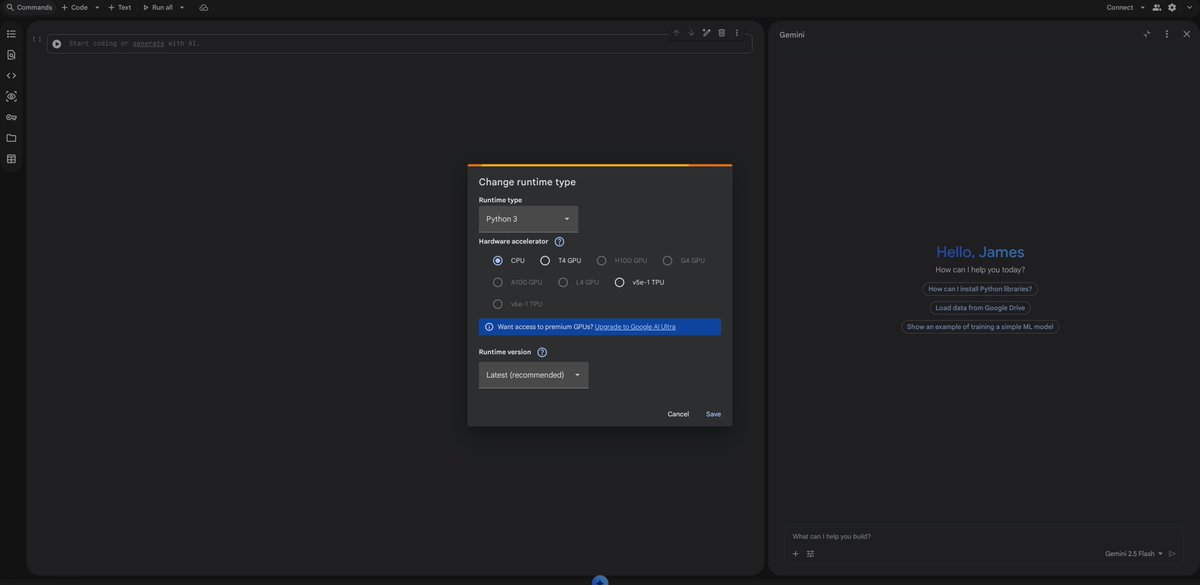Open the Gemini prompt tuning options icon
Screen dimensions: 1200x585
pyautogui.click(x=811, y=554)
